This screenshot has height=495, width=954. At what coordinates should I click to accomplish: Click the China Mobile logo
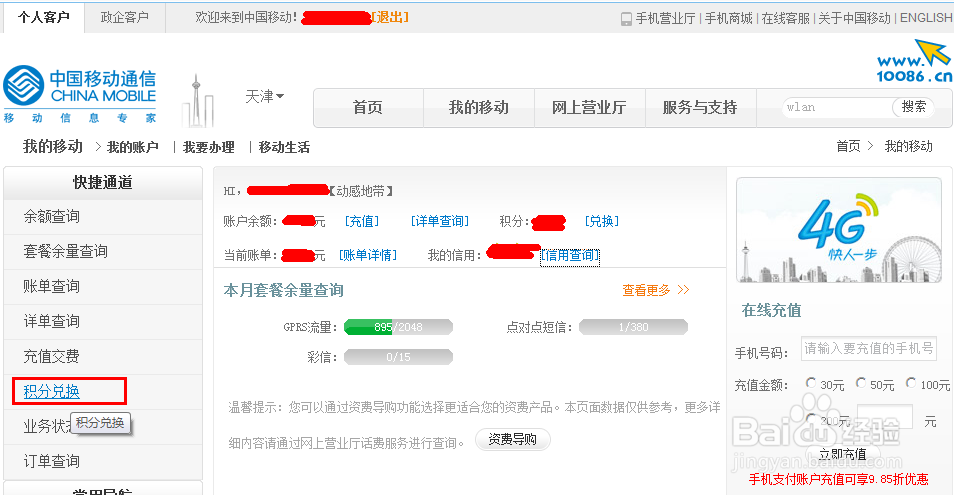point(80,94)
